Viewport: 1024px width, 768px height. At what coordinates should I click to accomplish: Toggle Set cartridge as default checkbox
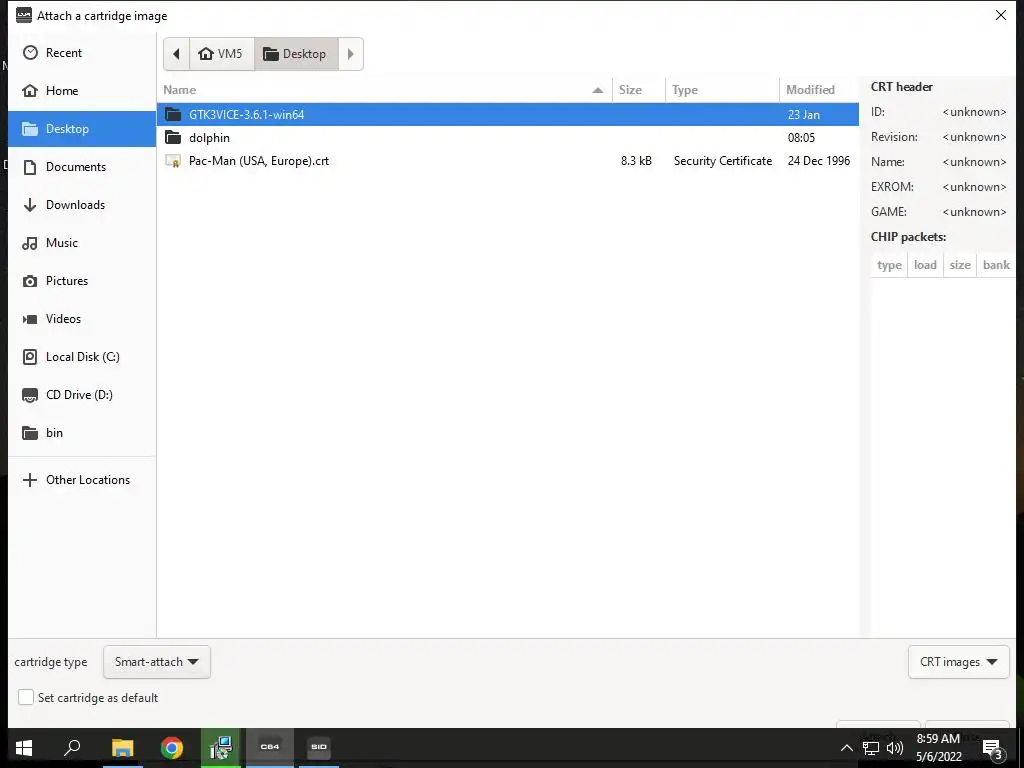tap(26, 697)
